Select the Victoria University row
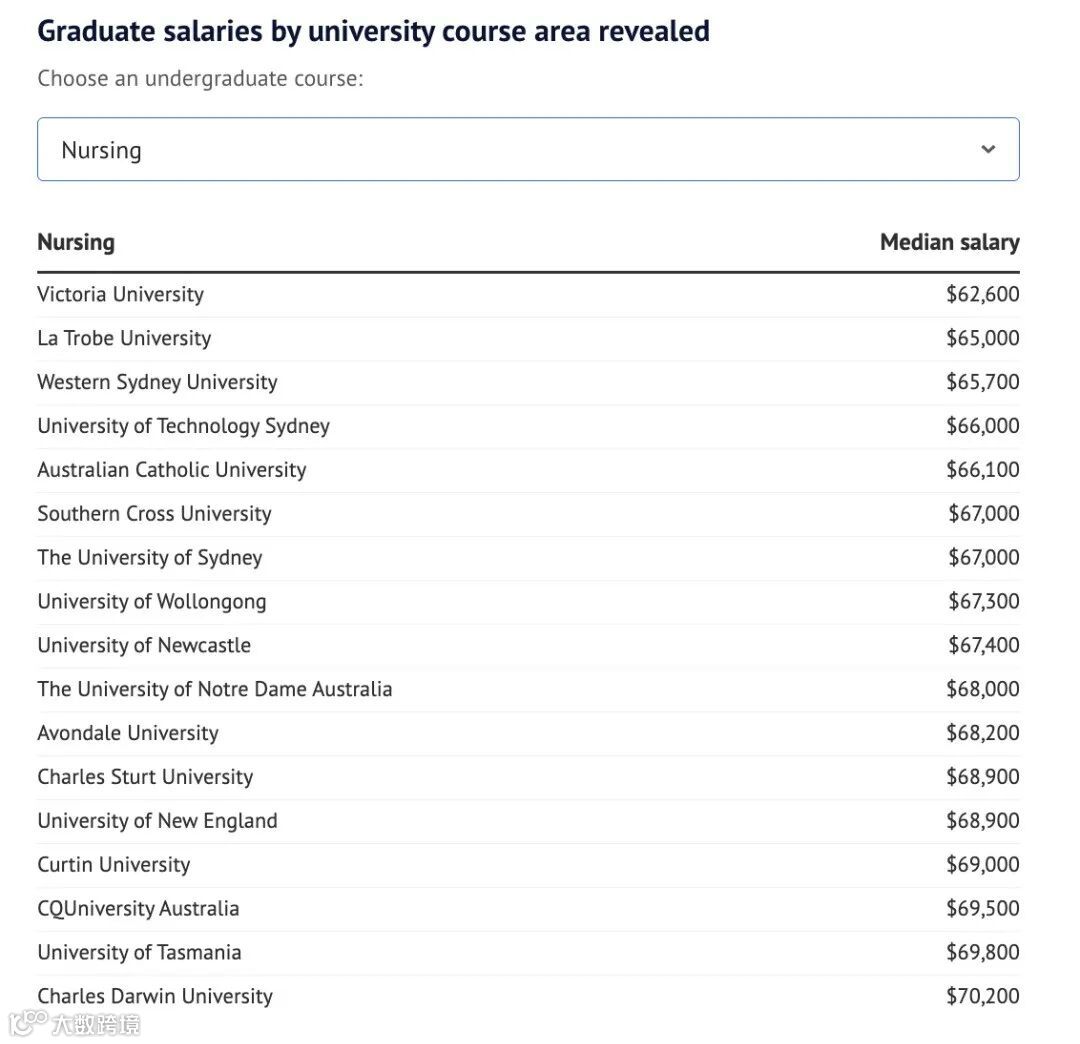Image resolution: width=1080 pixels, height=1044 pixels. [x=120, y=294]
